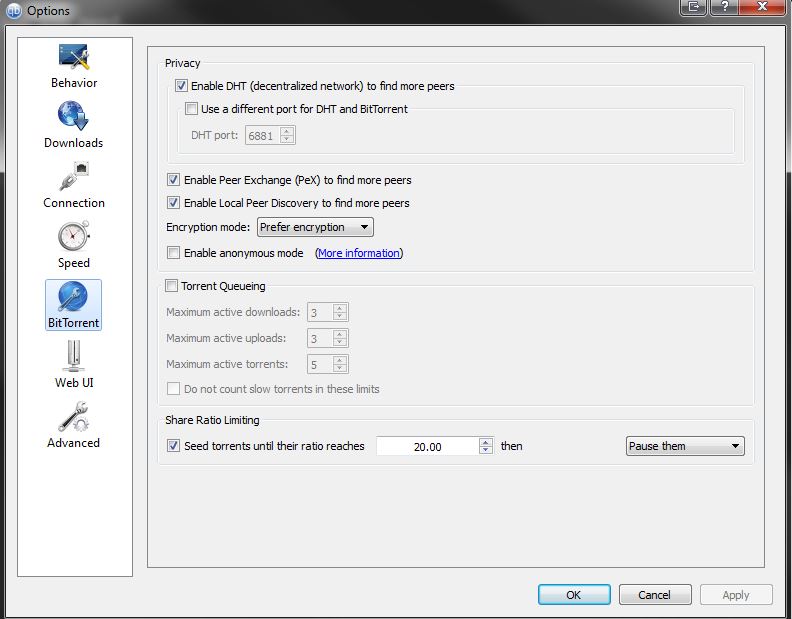Click the share ratio 20.00 field
Screen dimensions: 792x619
(x=428, y=447)
